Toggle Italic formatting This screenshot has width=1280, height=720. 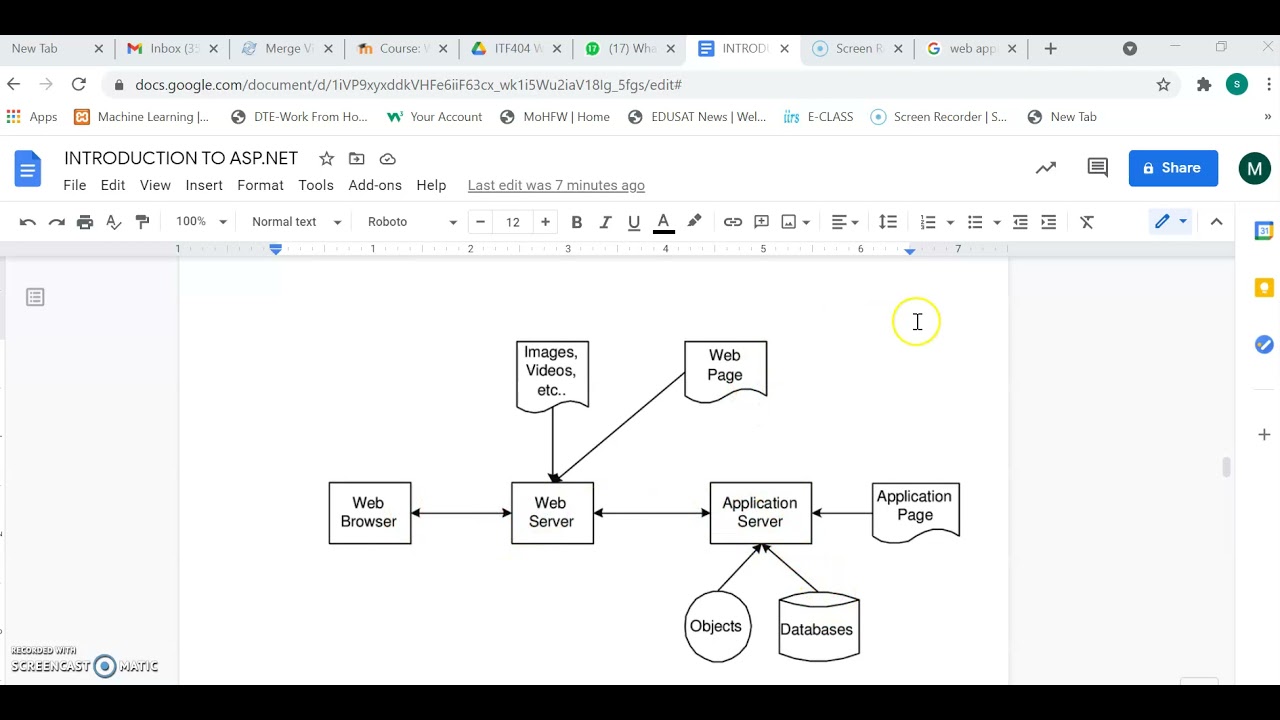point(605,222)
